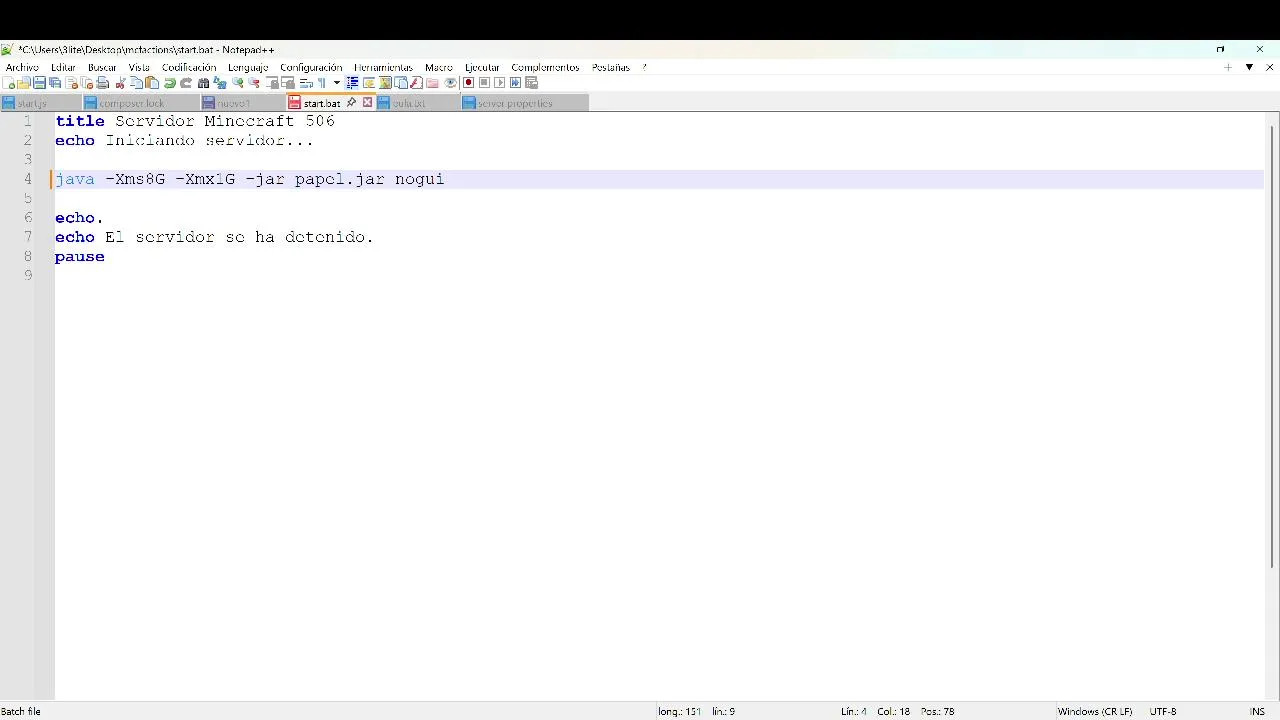This screenshot has height=720, width=1280.
Task: Toggle Show All Characters pilcrow icon
Action: point(321,83)
